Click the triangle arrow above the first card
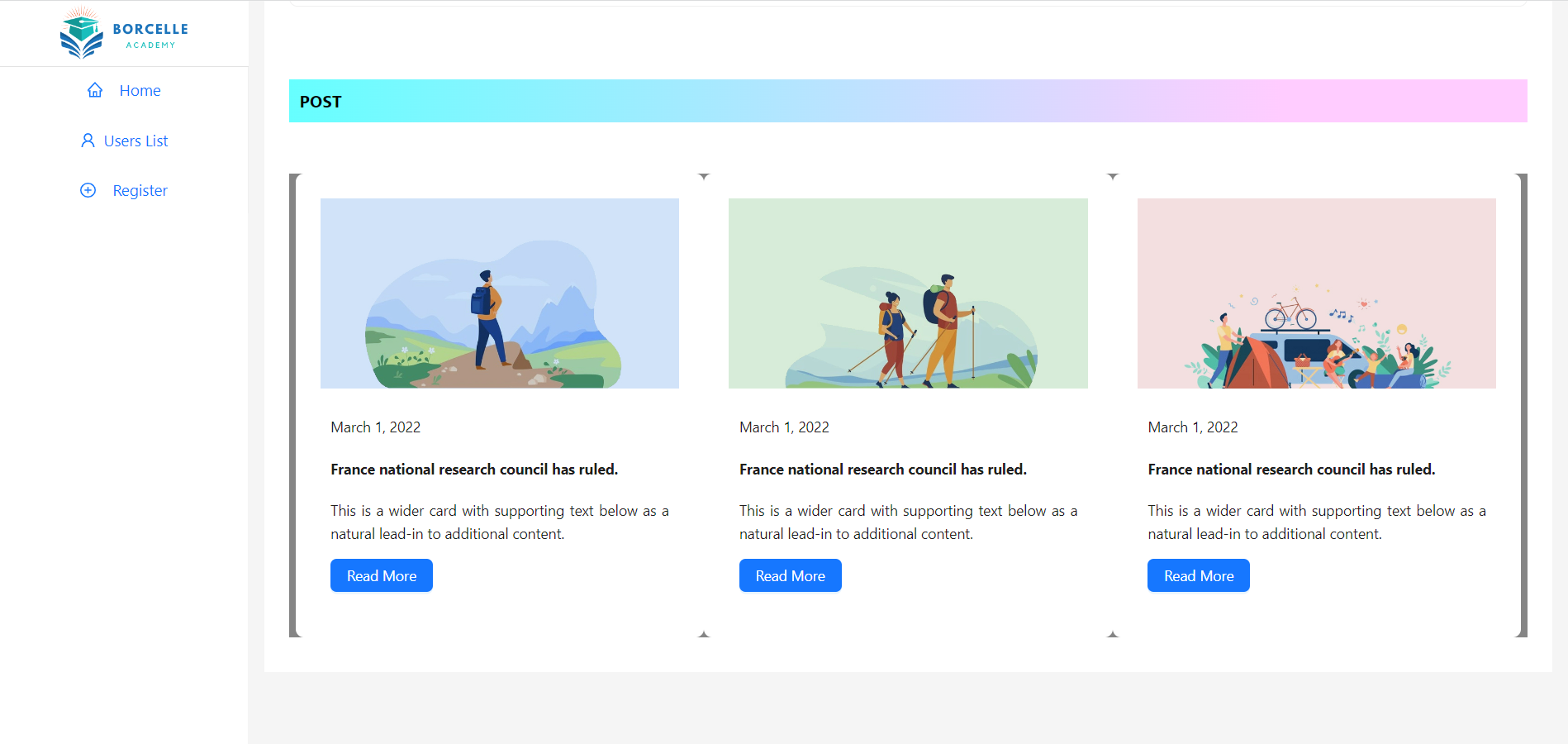Screen dimensions: 1568x744 pyautogui.click(x=704, y=176)
